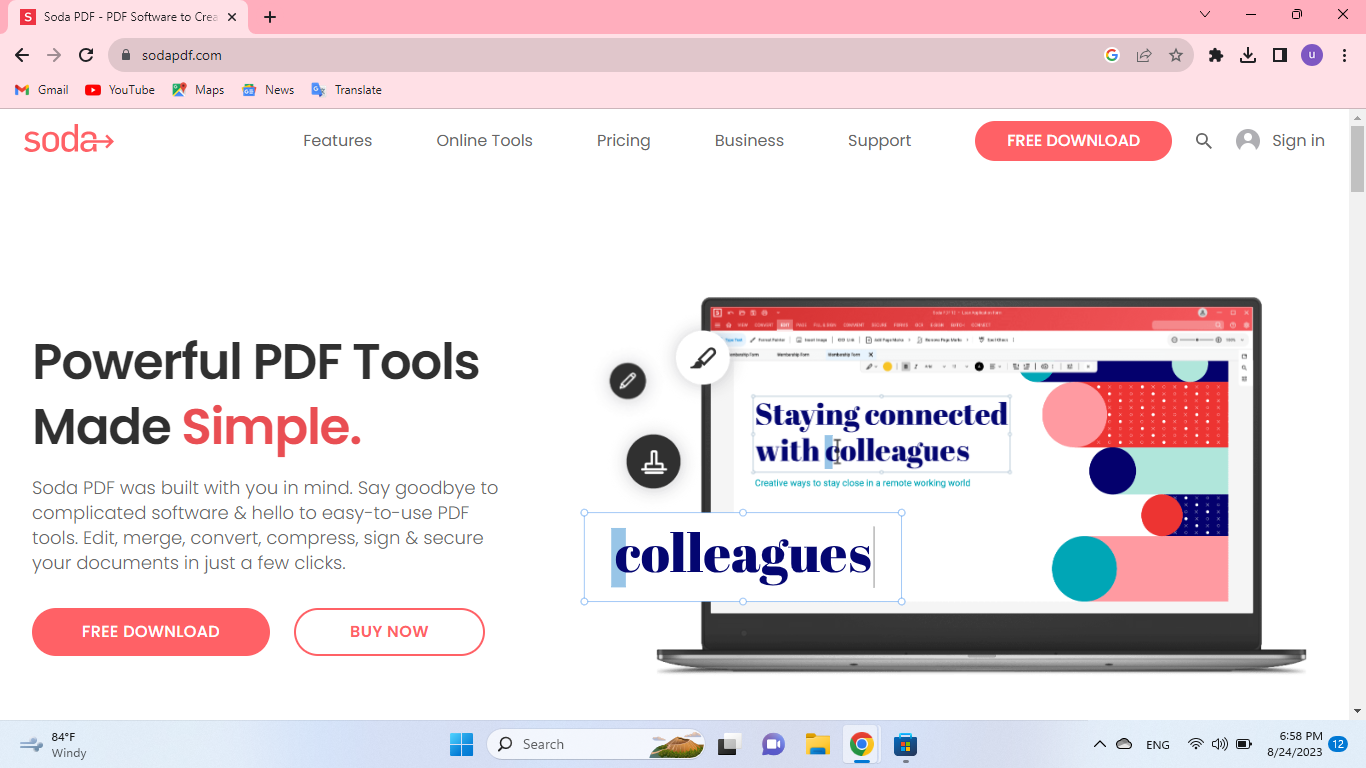Open Chrome Downloads icon
Viewport: 1366px width, 768px height.
click(1248, 55)
